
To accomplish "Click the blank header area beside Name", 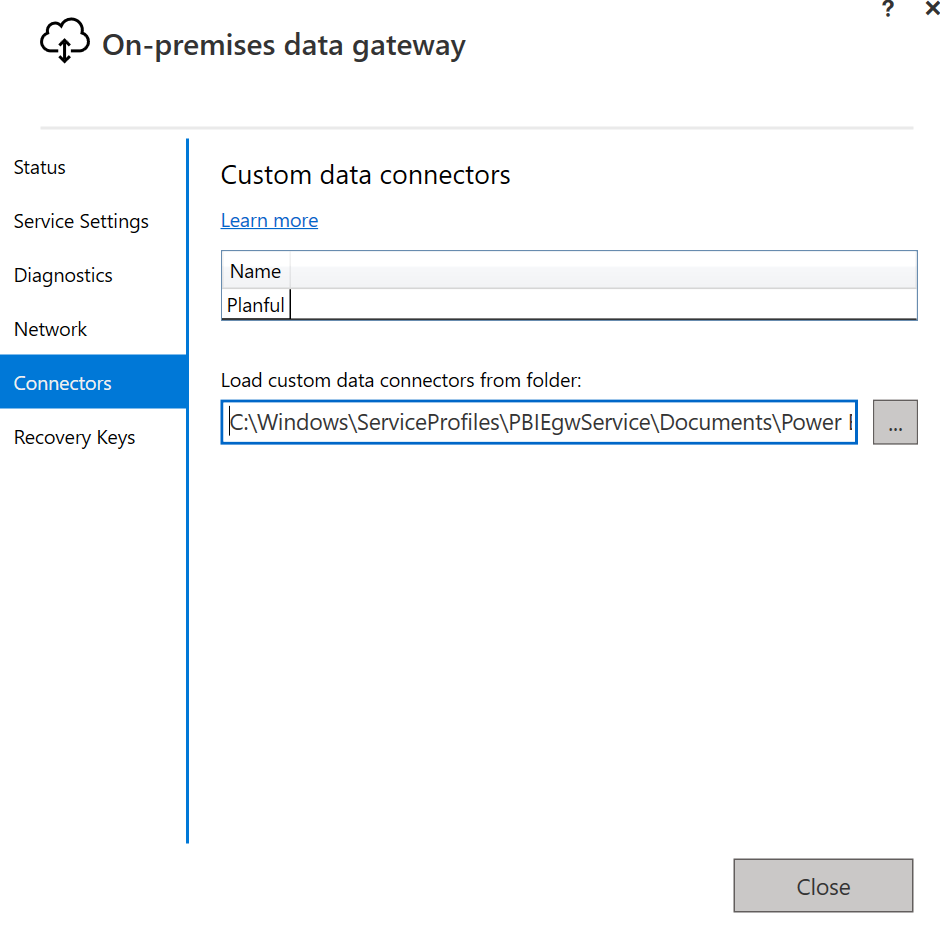I will click(602, 271).
